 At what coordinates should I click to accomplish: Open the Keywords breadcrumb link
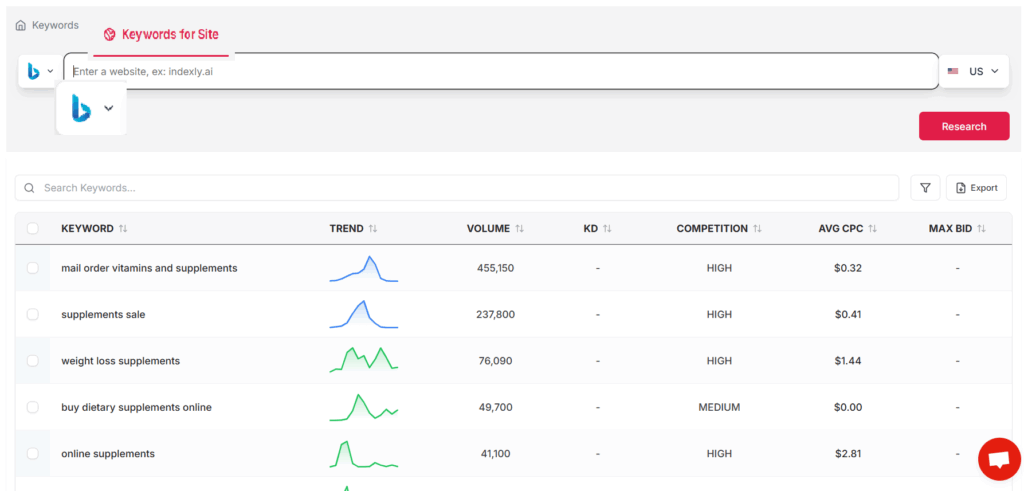55,25
